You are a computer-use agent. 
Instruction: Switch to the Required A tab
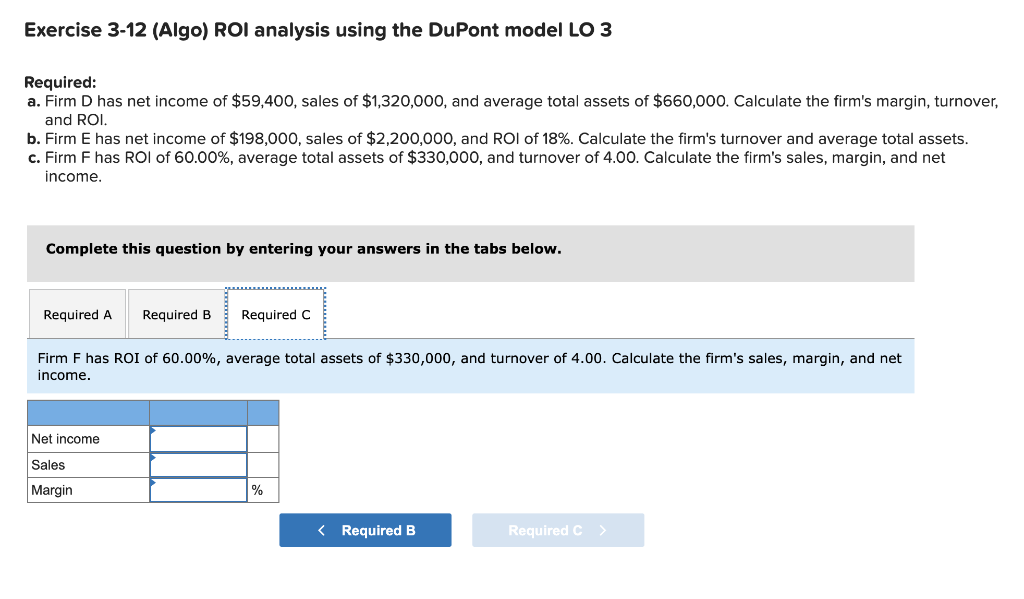click(x=77, y=313)
